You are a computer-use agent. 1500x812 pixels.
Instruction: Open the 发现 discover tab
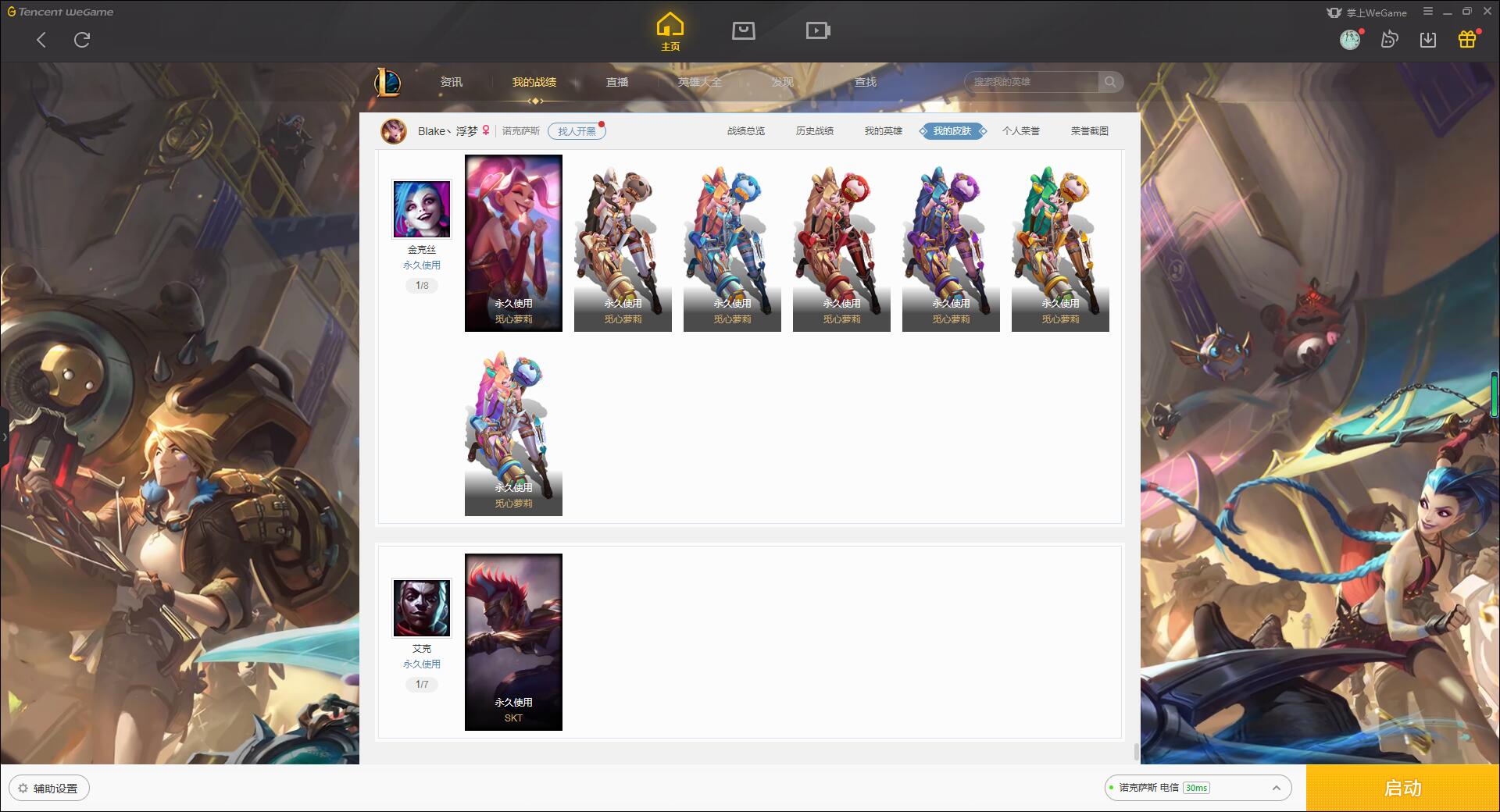(x=783, y=82)
